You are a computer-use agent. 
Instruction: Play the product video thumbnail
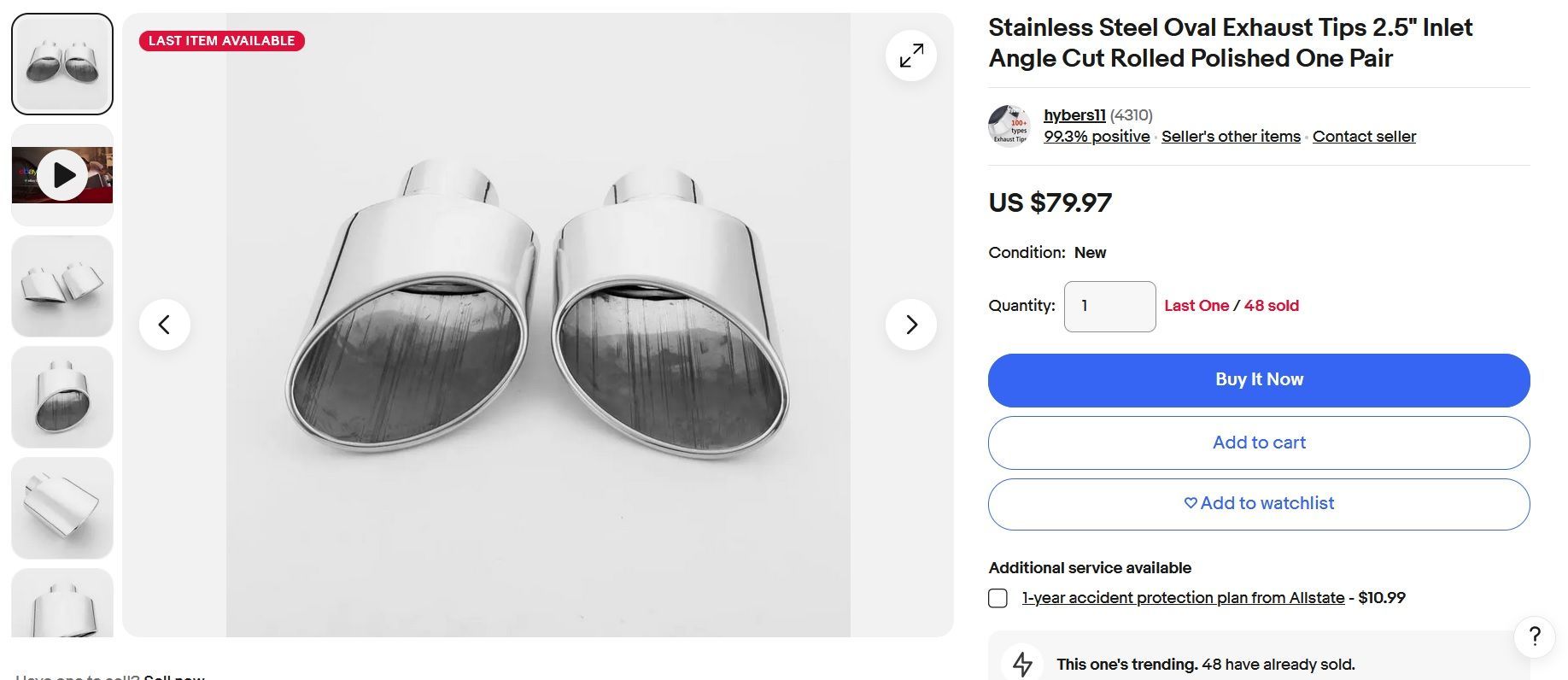[62, 175]
